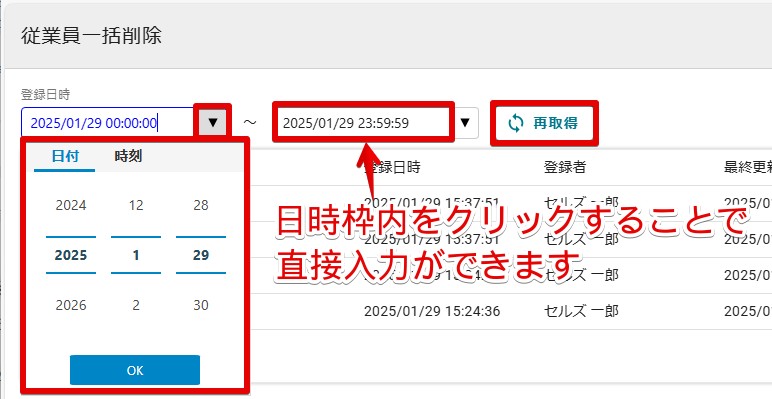Click the refresh icon in 再取得 button
Screen dimensions: 772x399
tap(515, 123)
